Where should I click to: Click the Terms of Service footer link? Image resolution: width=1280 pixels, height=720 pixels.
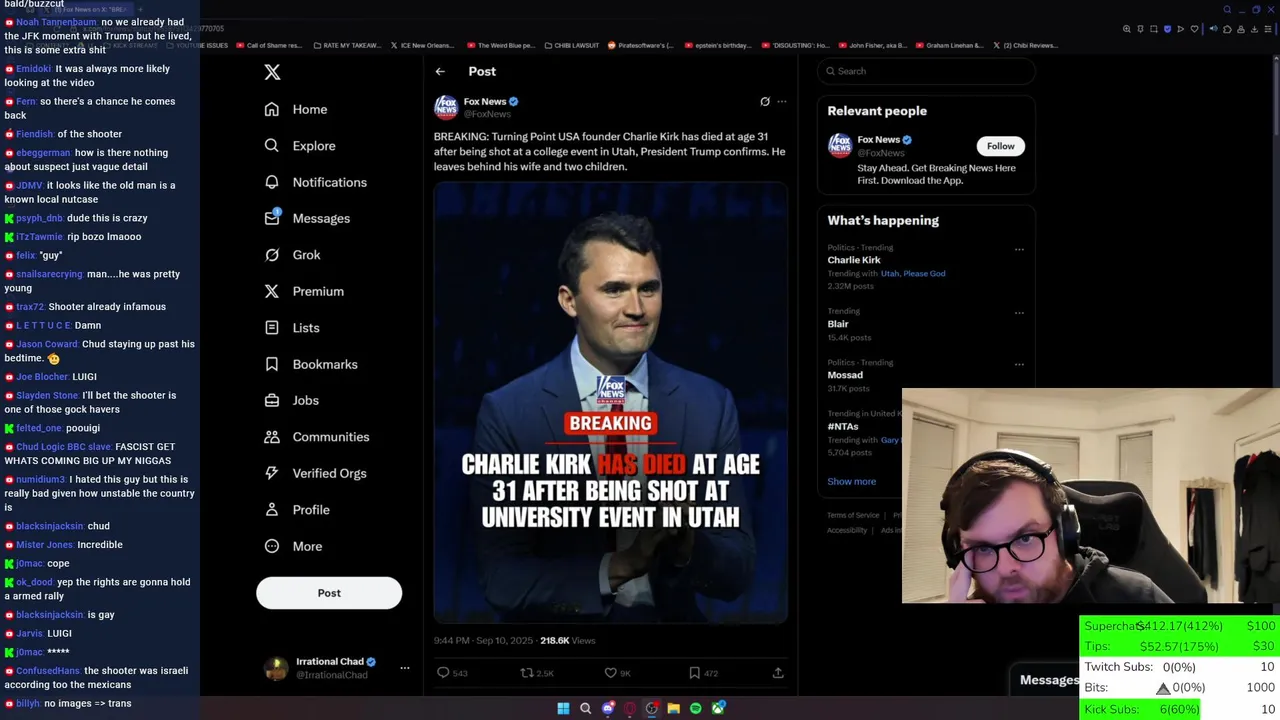tap(853, 515)
